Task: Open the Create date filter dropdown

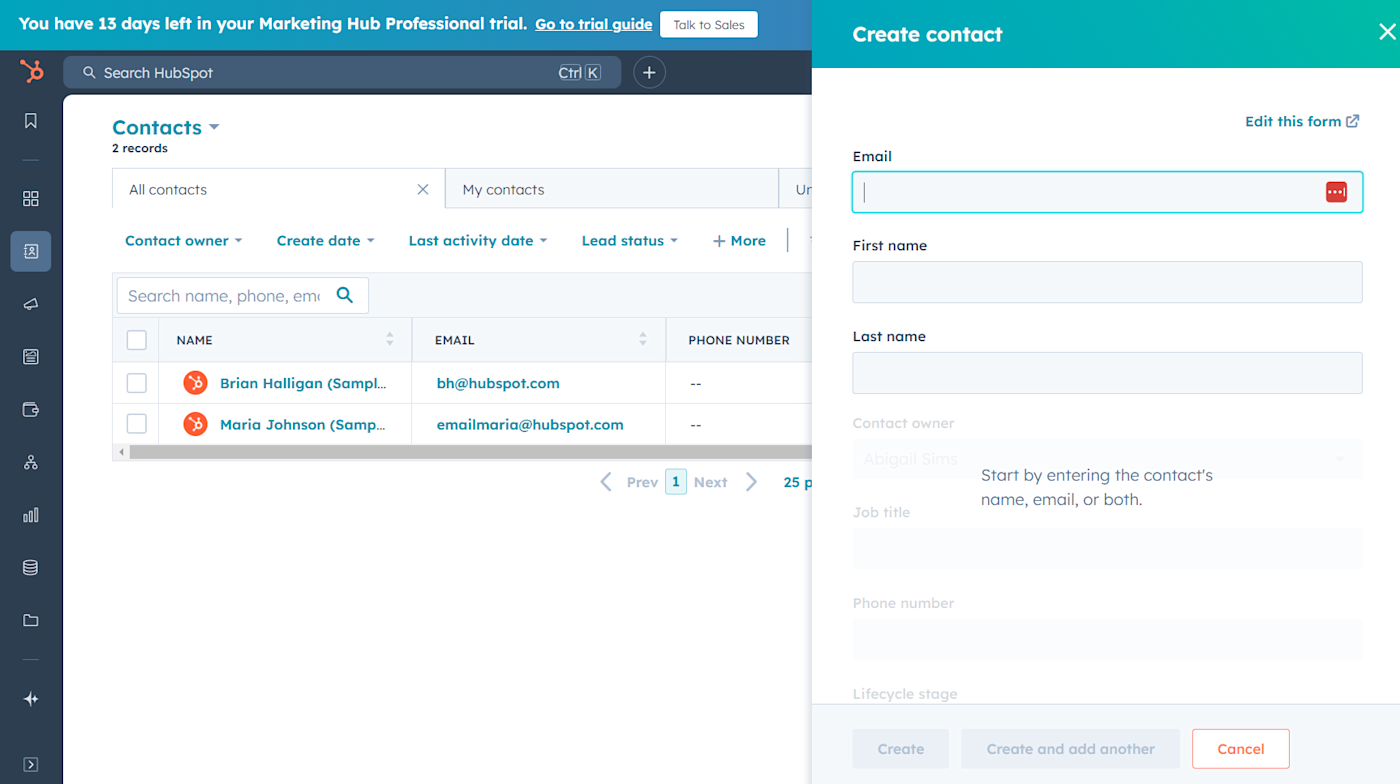Action: point(326,241)
